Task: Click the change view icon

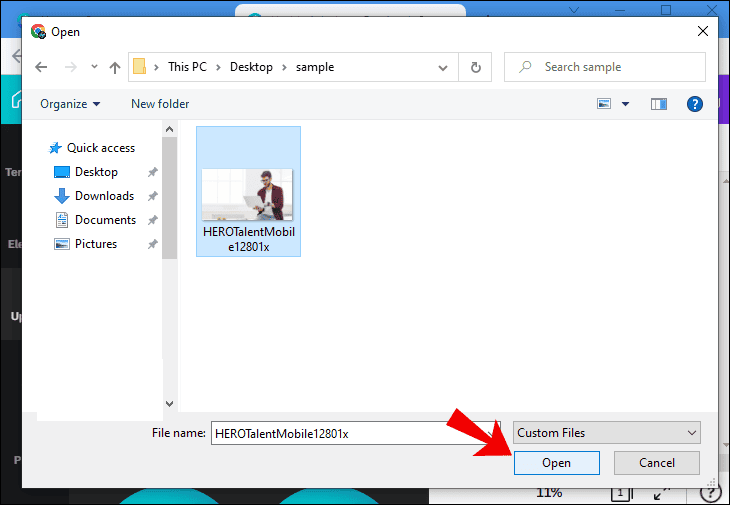Action: 604,104
